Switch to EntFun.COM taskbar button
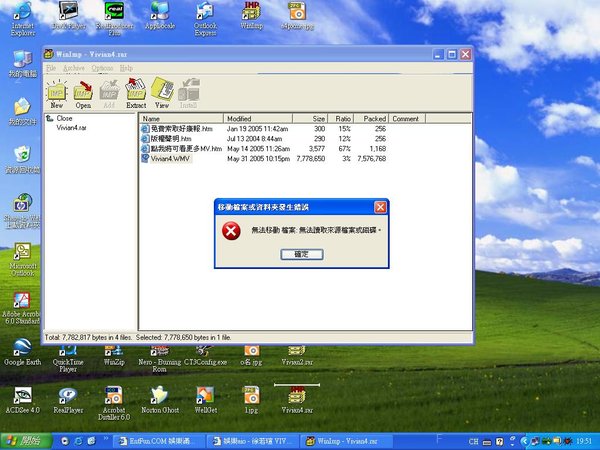Image resolution: width=600 pixels, height=450 pixels. click(x=158, y=441)
